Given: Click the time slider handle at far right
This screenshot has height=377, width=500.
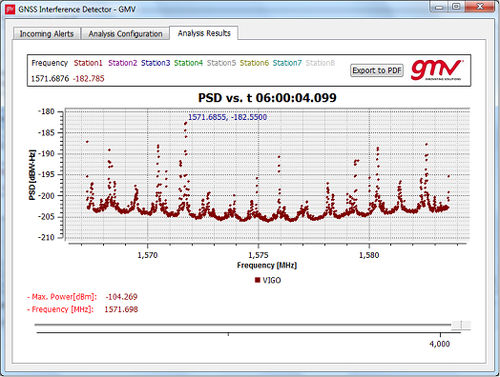Looking at the screenshot, I should (461, 325).
